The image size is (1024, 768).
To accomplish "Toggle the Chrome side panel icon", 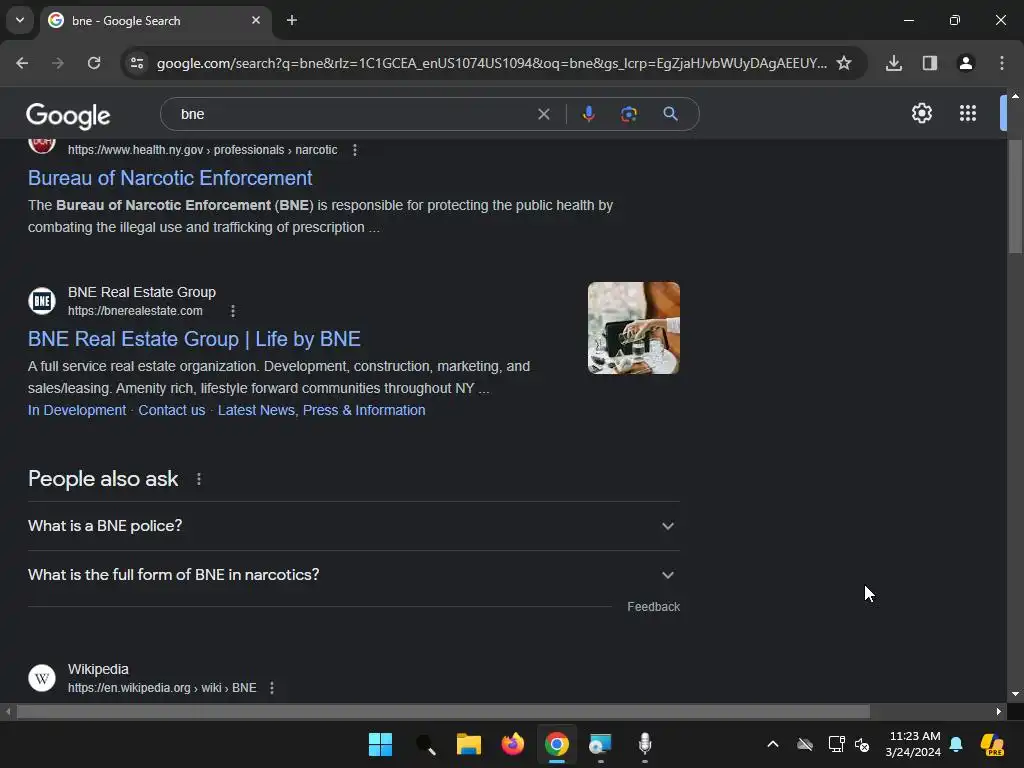I will pyautogui.click(x=930, y=63).
